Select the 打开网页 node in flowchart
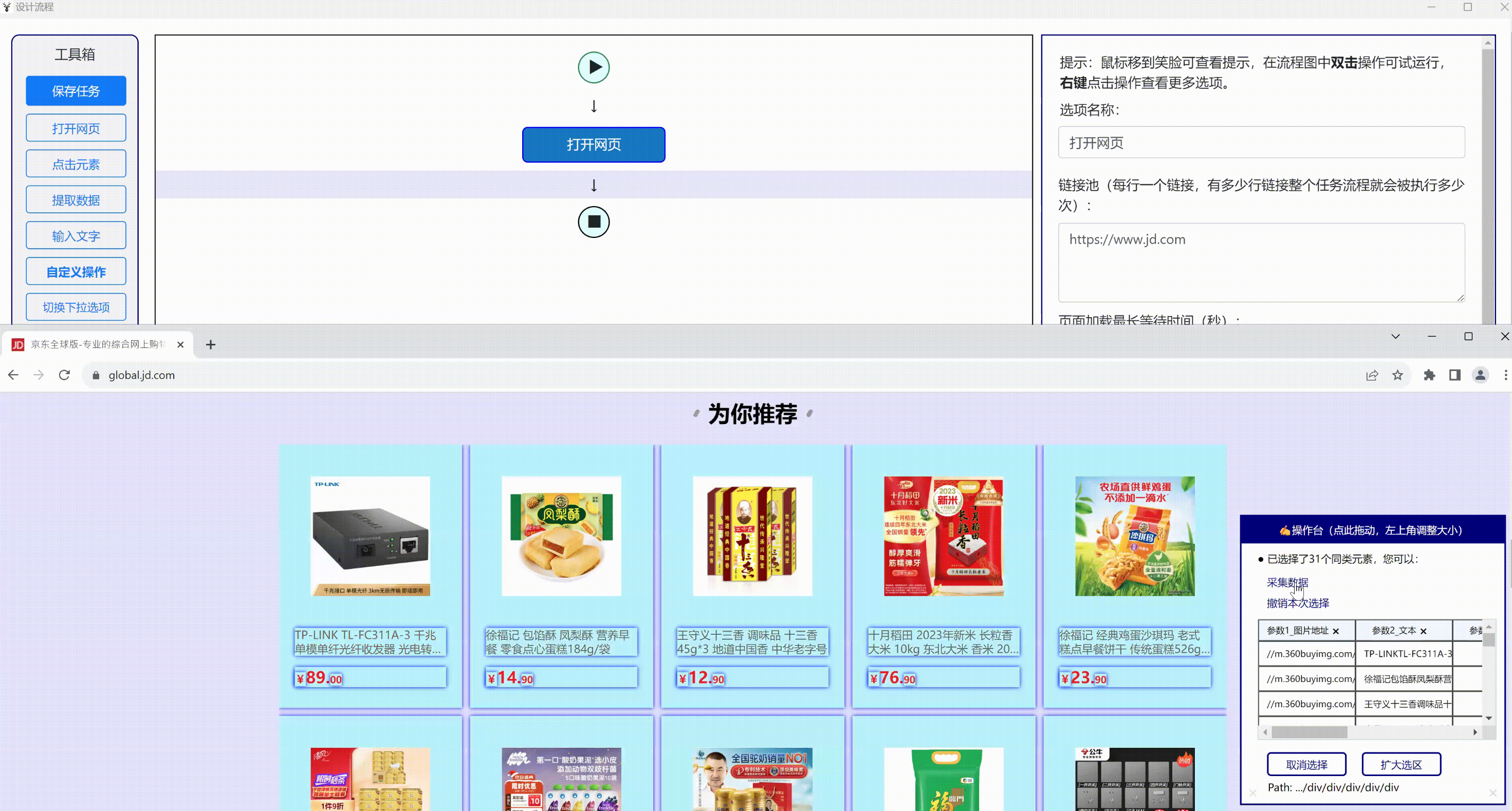 (x=594, y=144)
